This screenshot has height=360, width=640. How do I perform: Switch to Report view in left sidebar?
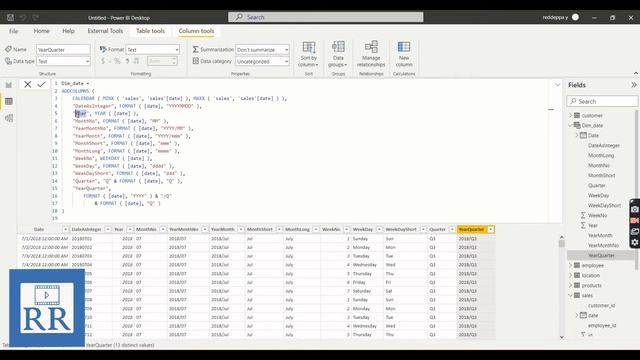pos(9,85)
